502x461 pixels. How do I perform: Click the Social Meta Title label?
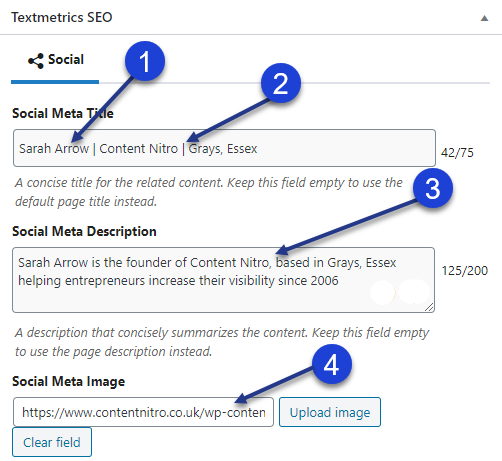pos(63,113)
